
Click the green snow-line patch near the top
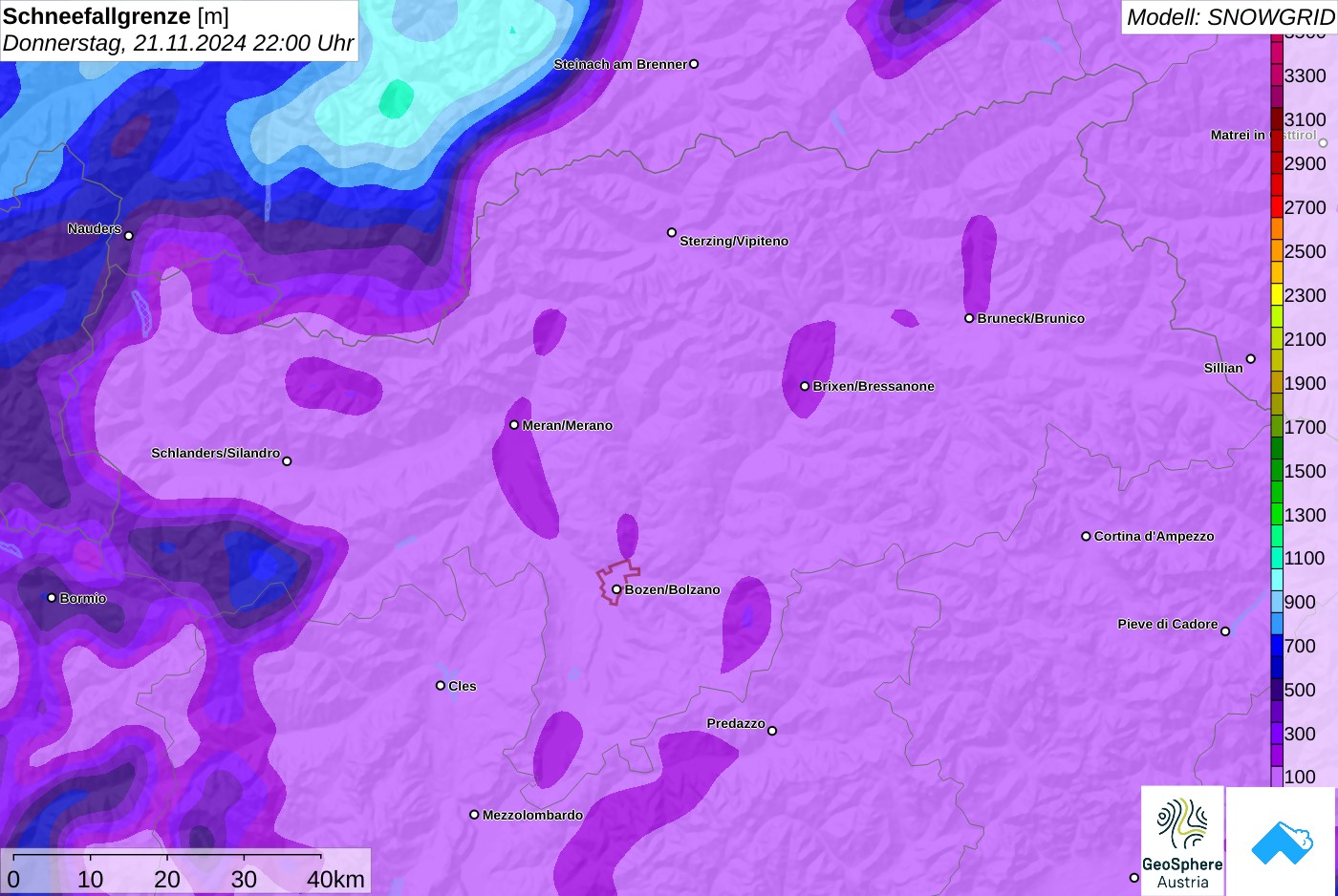pyautogui.click(x=396, y=98)
